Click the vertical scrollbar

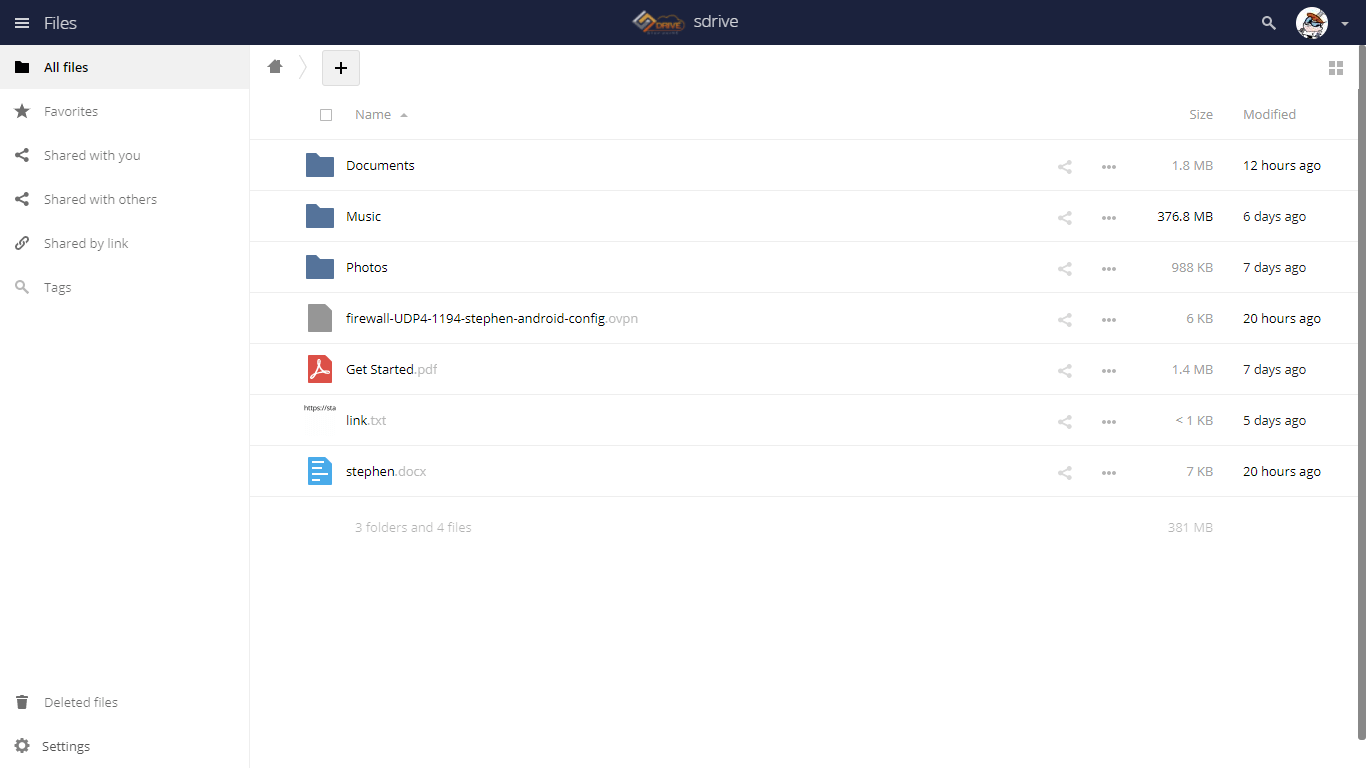pyautogui.click(x=1361, y=400)
